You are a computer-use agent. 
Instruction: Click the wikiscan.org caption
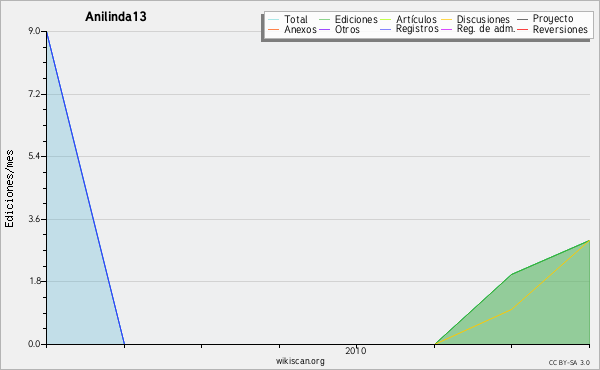point(300,361)
